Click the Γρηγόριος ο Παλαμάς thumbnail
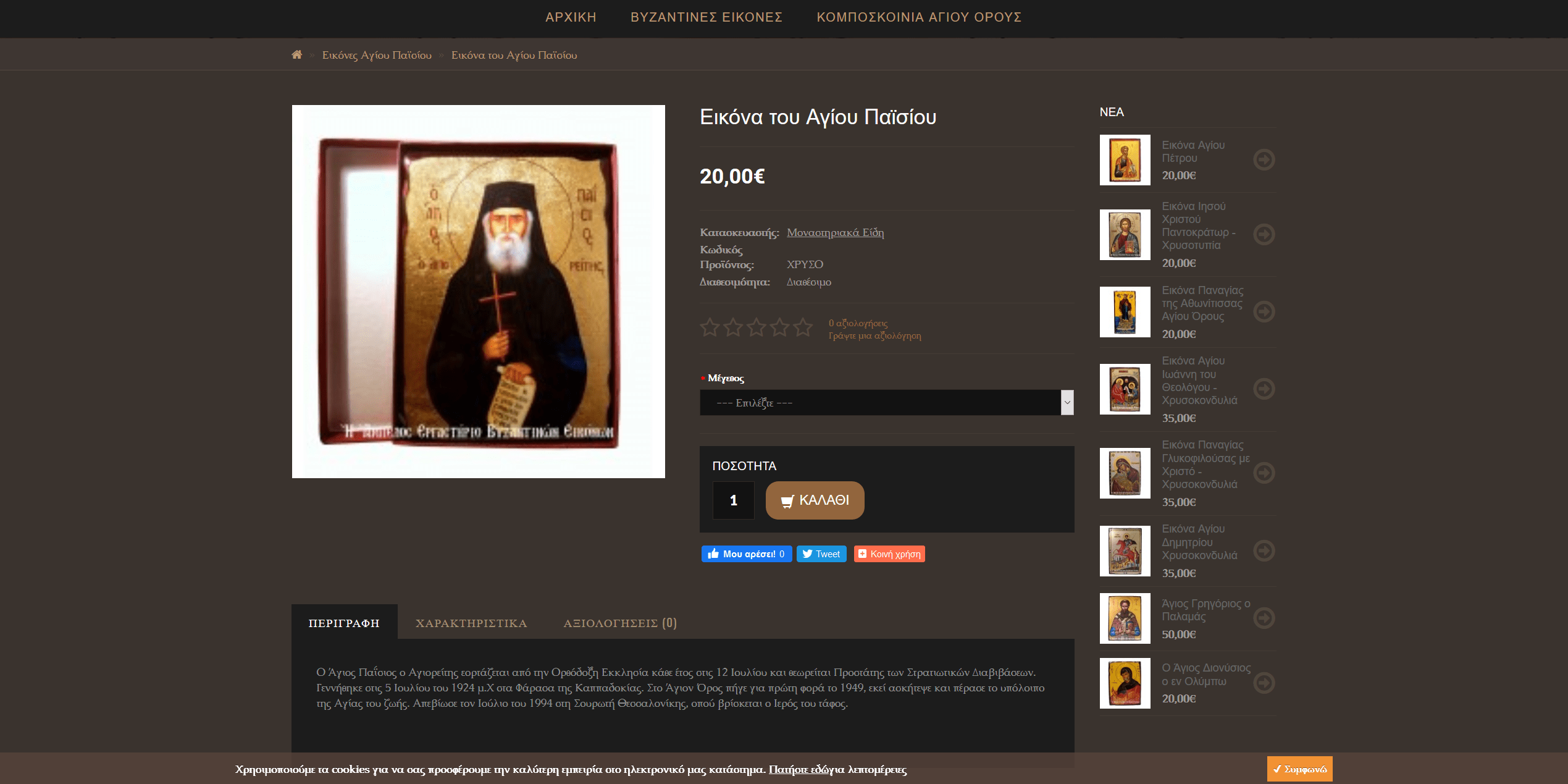Screen dimensions: 1568x784 coord(1125,618)
